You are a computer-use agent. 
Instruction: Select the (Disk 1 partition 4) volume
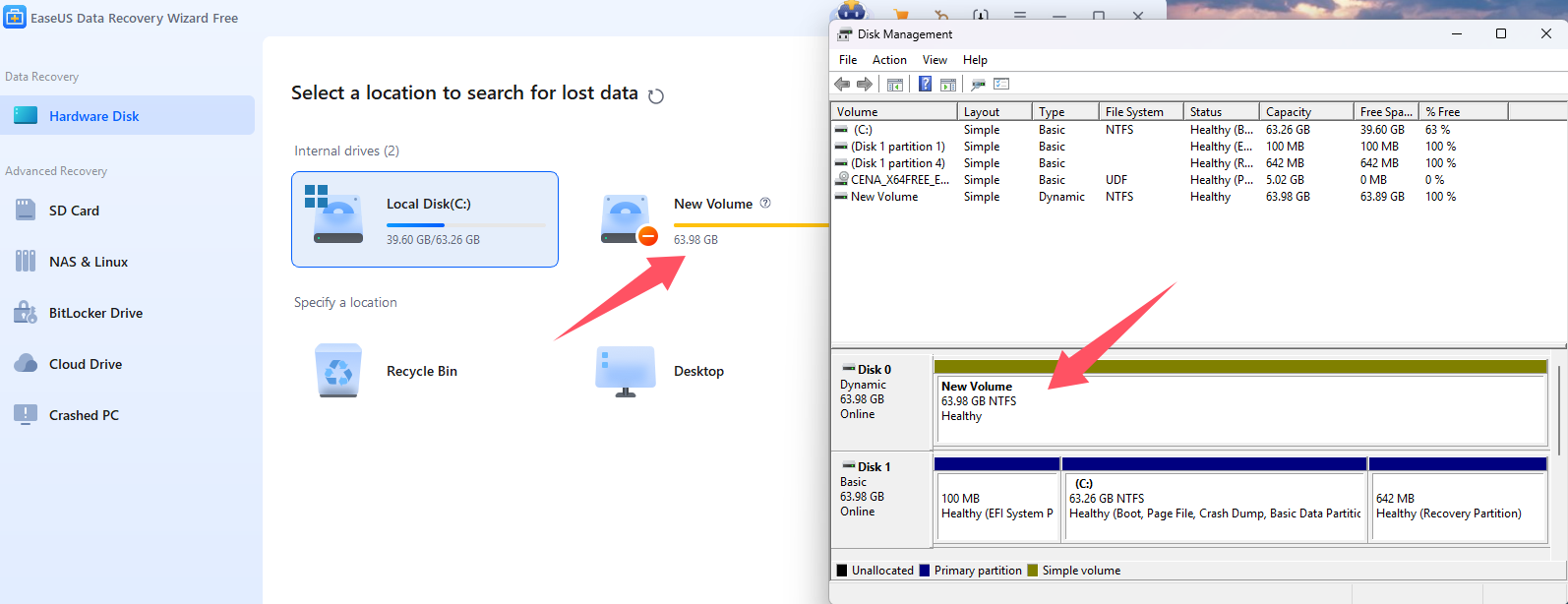coord(898,162)
